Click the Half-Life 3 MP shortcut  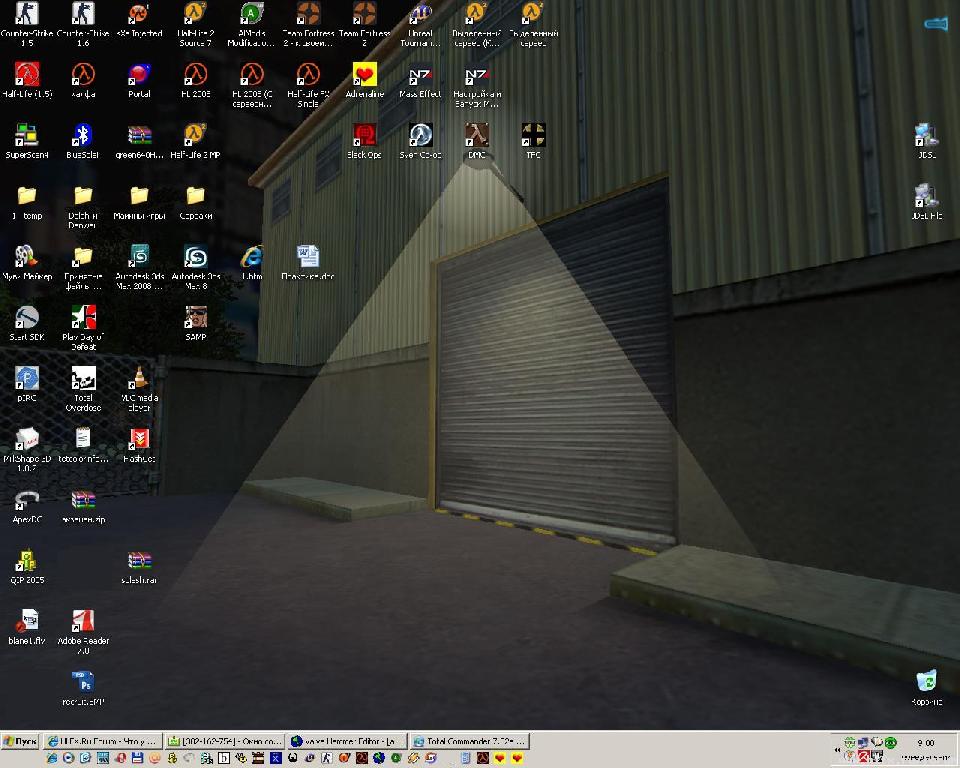point(195,141)
